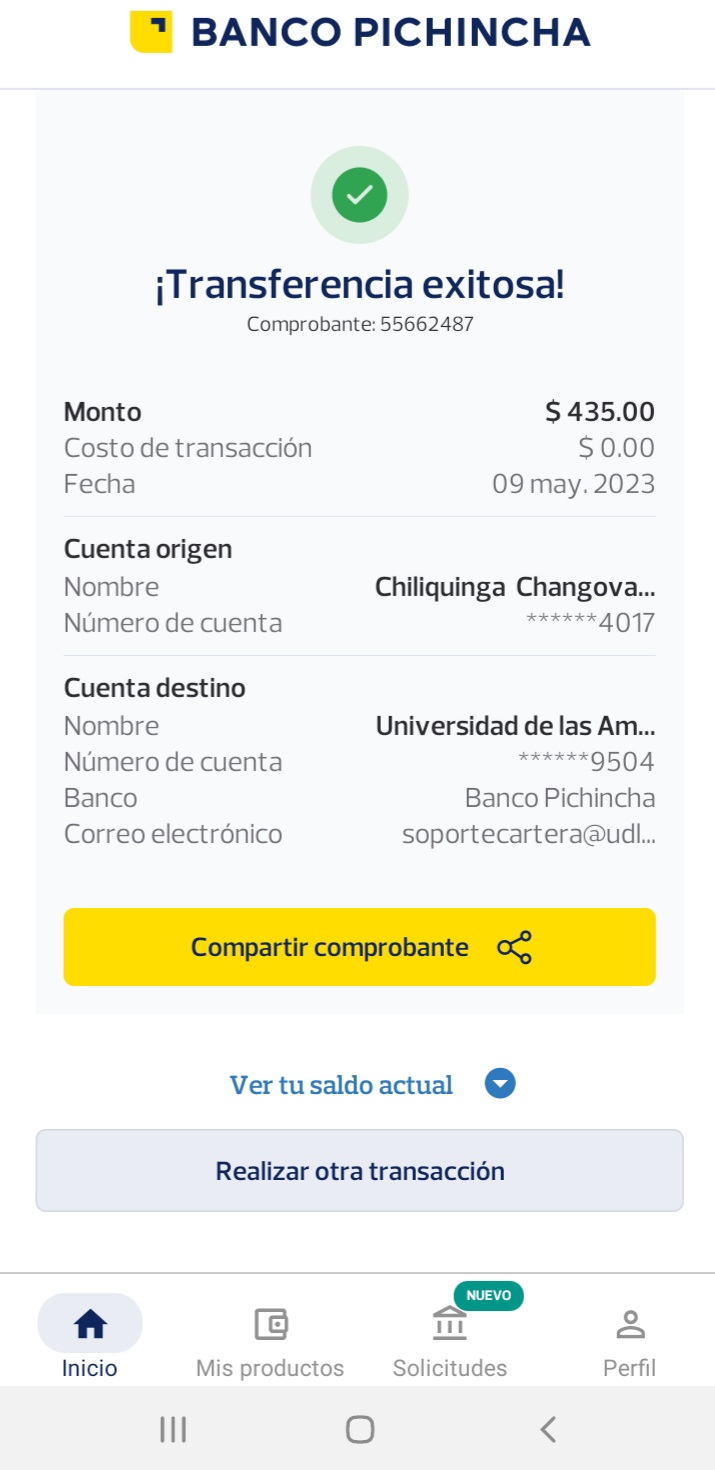This screenshot has width=715, height=1470.
Task: Tap the comprobante number 55662487
Action: 426,324
